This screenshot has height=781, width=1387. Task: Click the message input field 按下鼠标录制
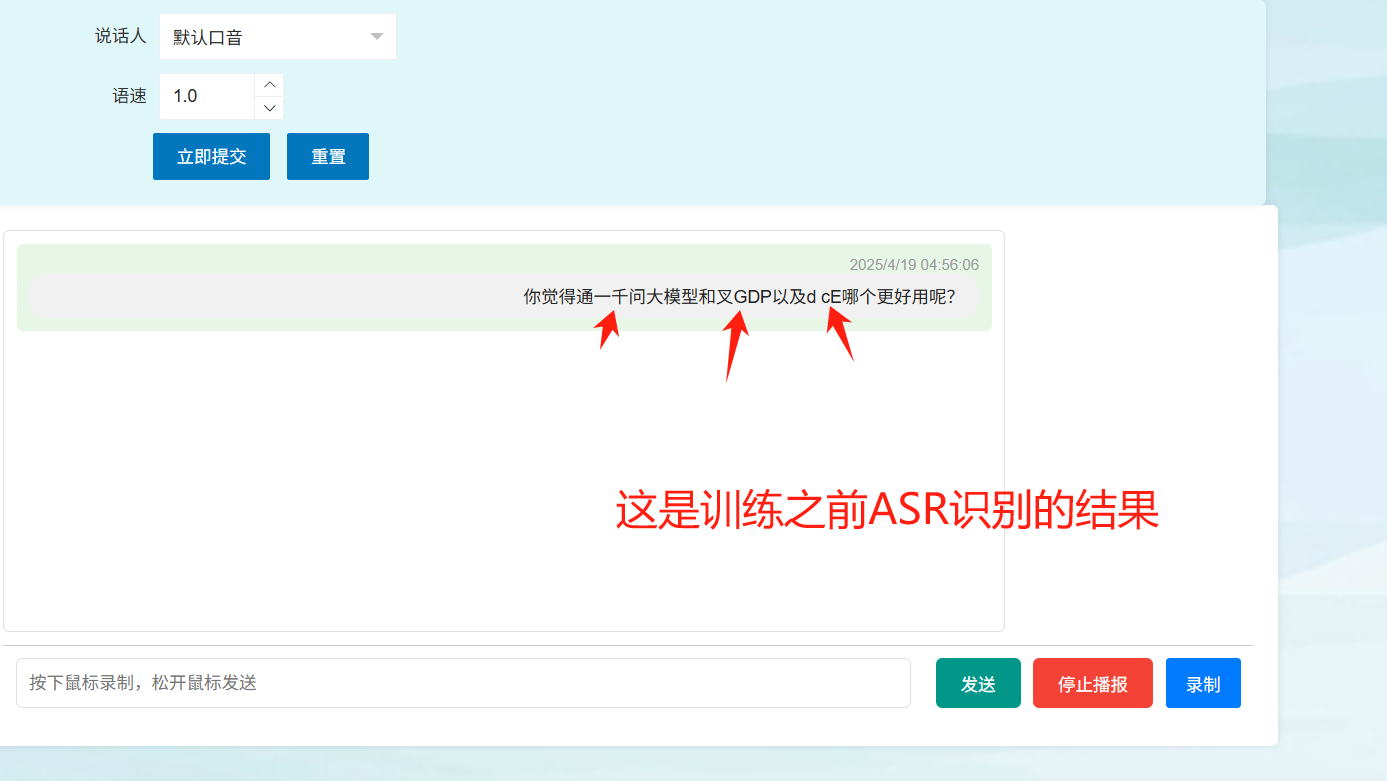tap(463, 683)
